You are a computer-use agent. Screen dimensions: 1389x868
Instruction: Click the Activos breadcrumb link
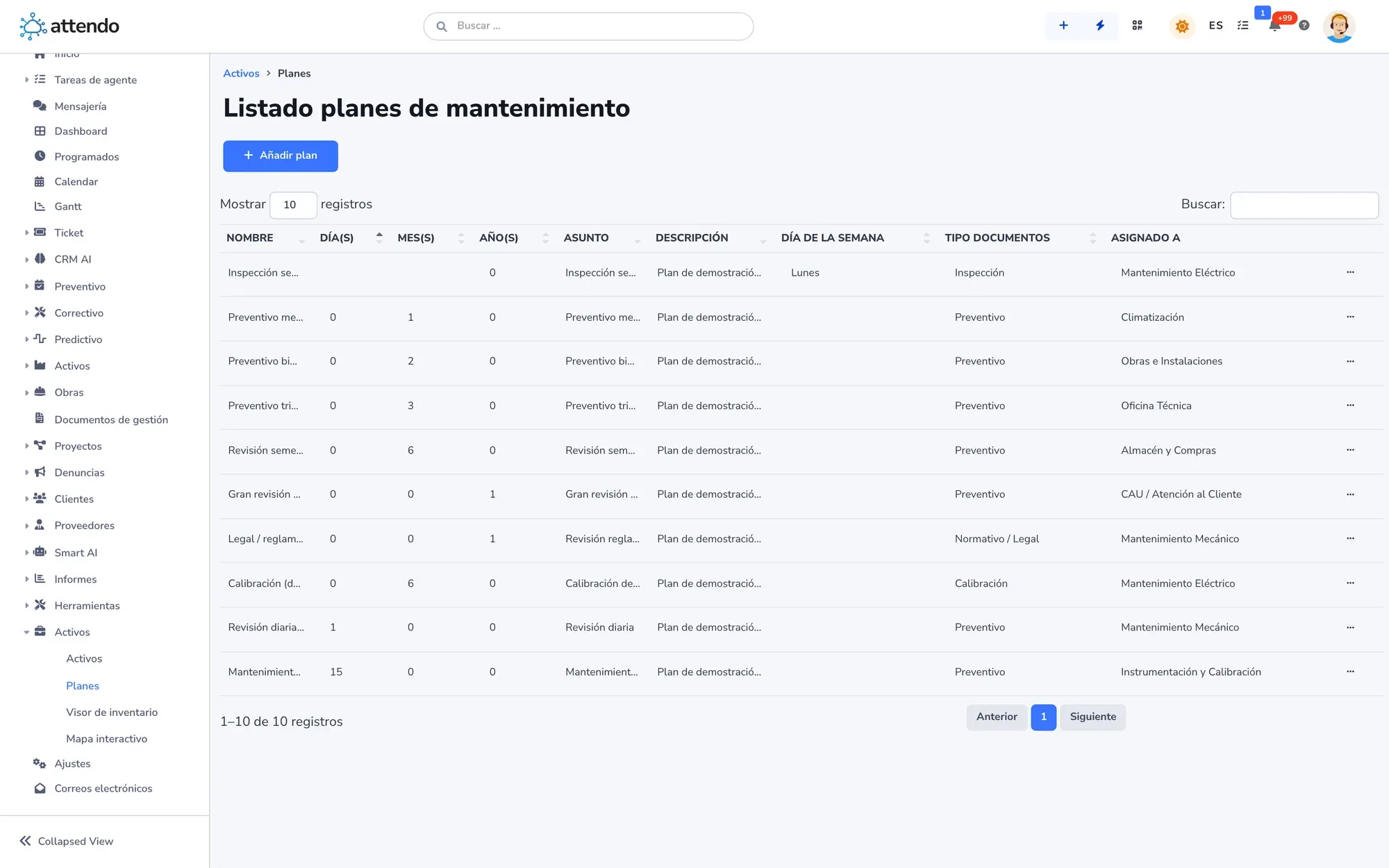241,74
